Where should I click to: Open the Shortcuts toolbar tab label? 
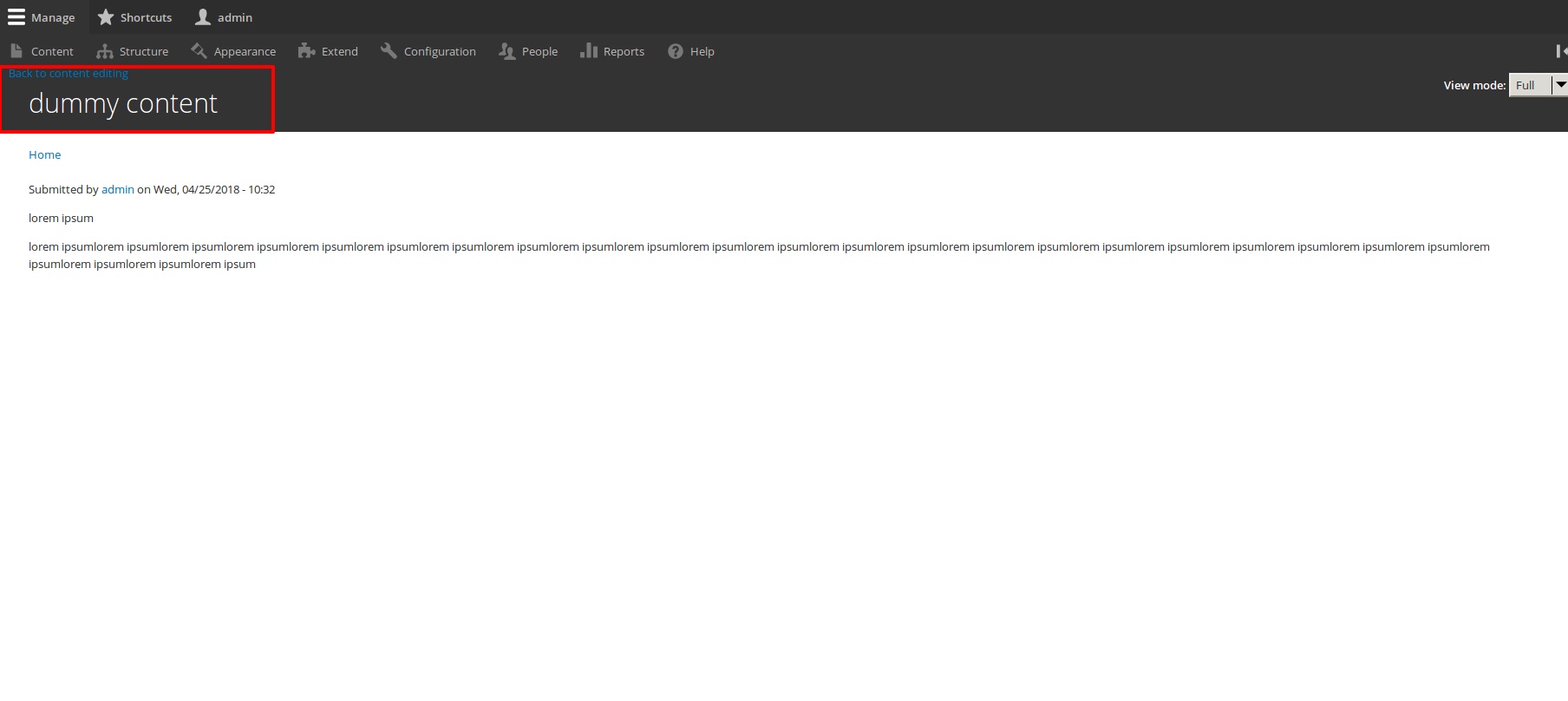[146, 17]
